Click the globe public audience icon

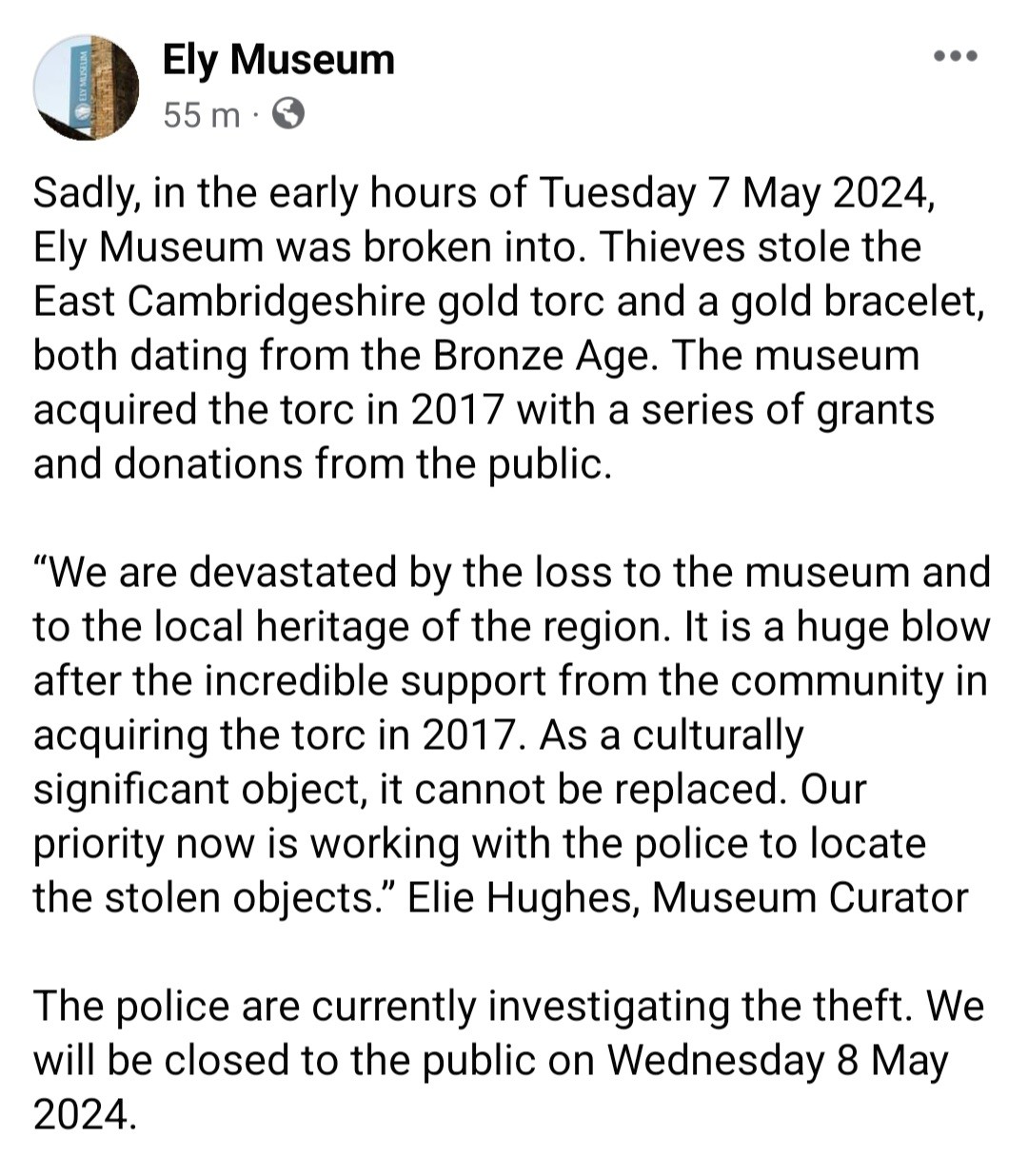[x=288, y=114]
